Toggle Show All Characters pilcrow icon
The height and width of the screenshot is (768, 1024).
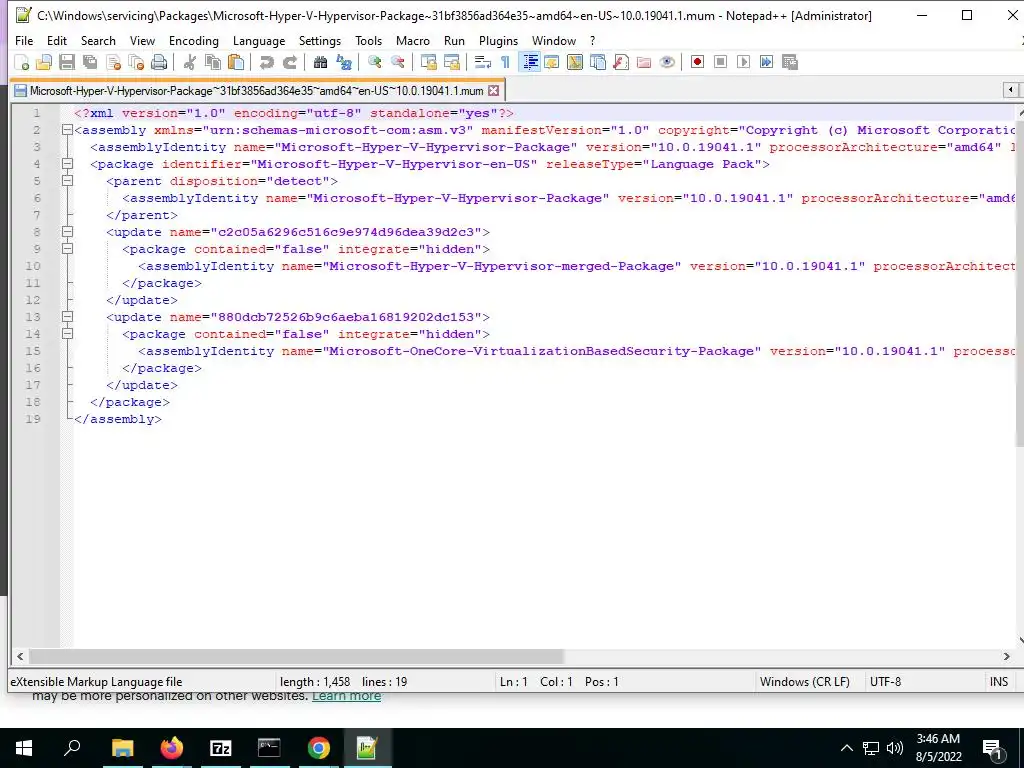(505, 62)
